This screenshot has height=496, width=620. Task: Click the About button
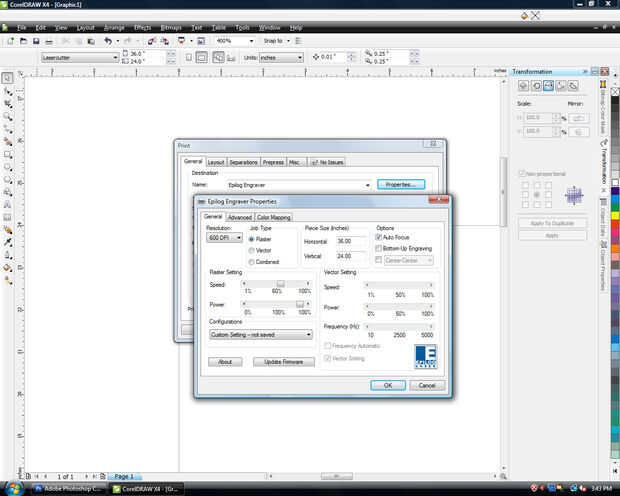[225, 362]
